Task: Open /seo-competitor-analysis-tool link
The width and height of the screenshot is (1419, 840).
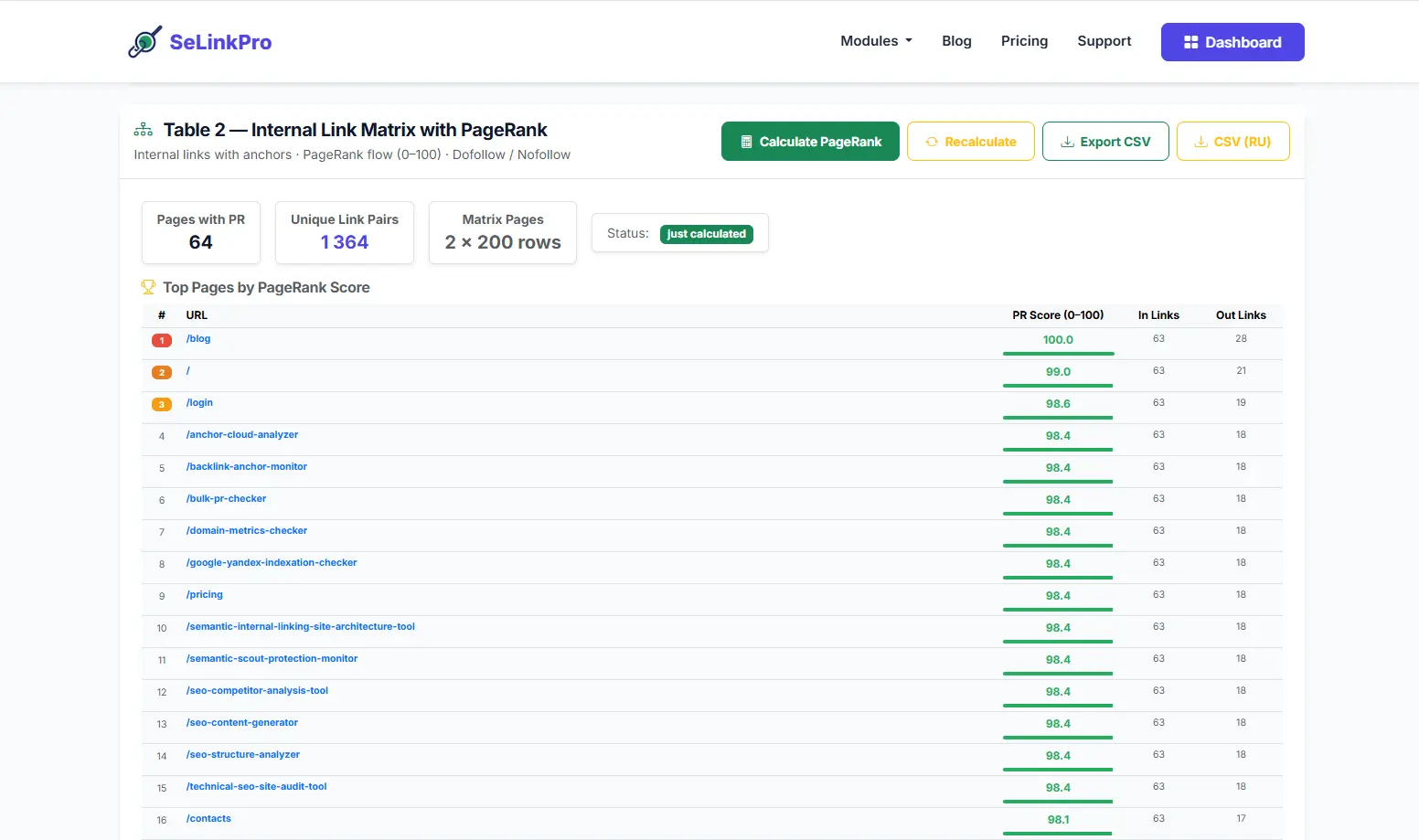Action: (257, 690)
